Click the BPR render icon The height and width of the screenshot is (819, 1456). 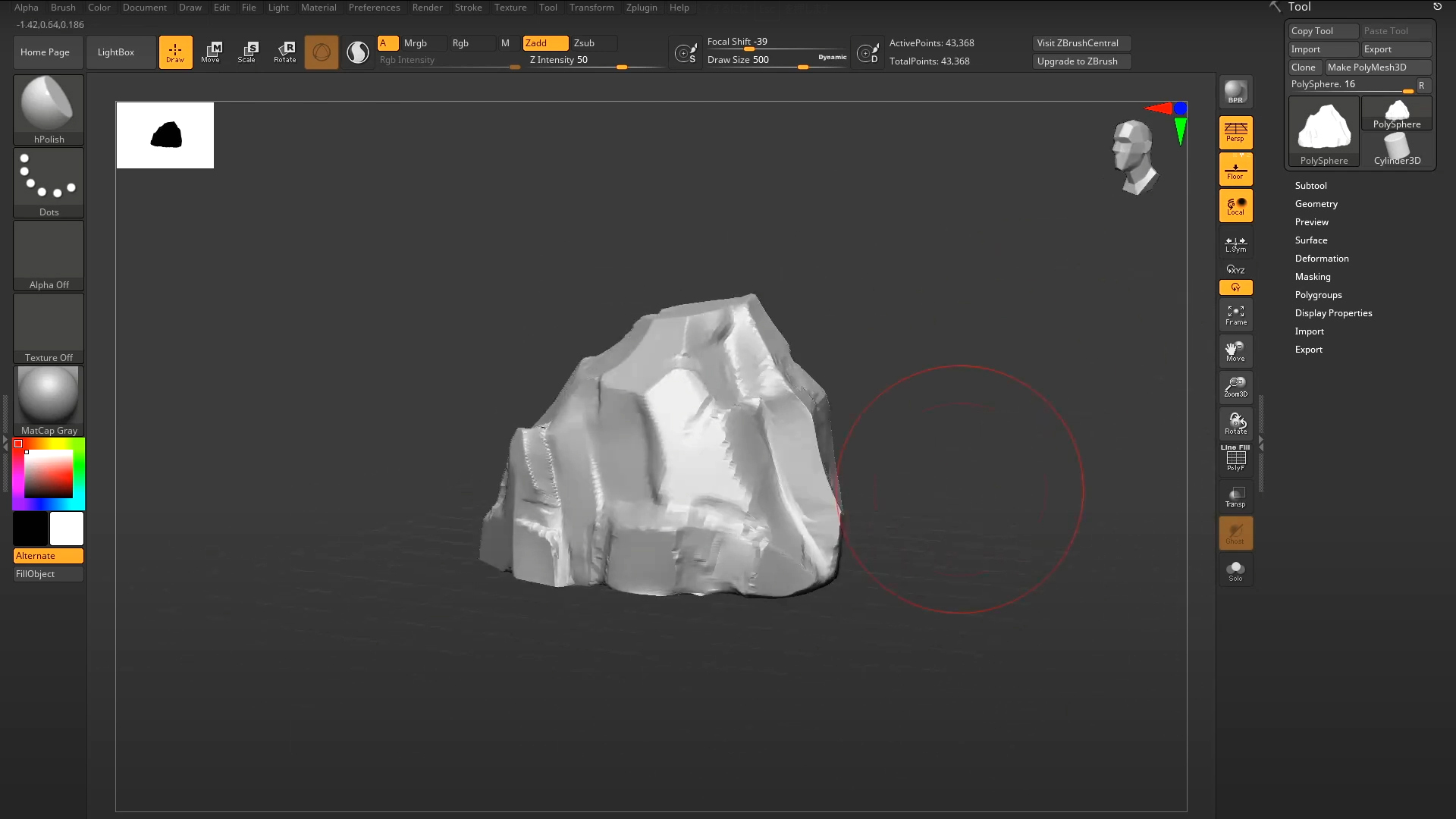click(1235, 93)
